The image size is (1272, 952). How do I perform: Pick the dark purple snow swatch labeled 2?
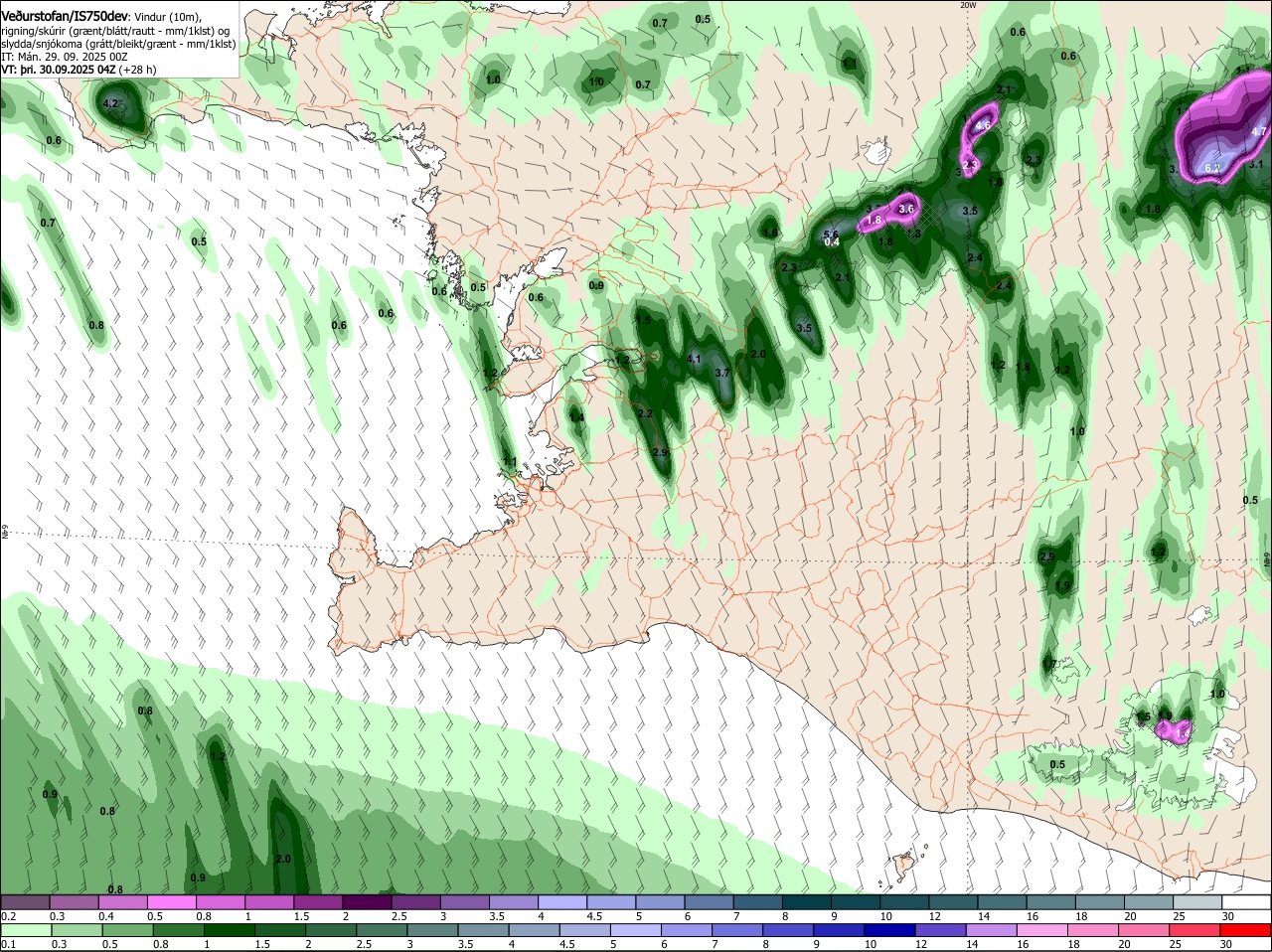366,901
